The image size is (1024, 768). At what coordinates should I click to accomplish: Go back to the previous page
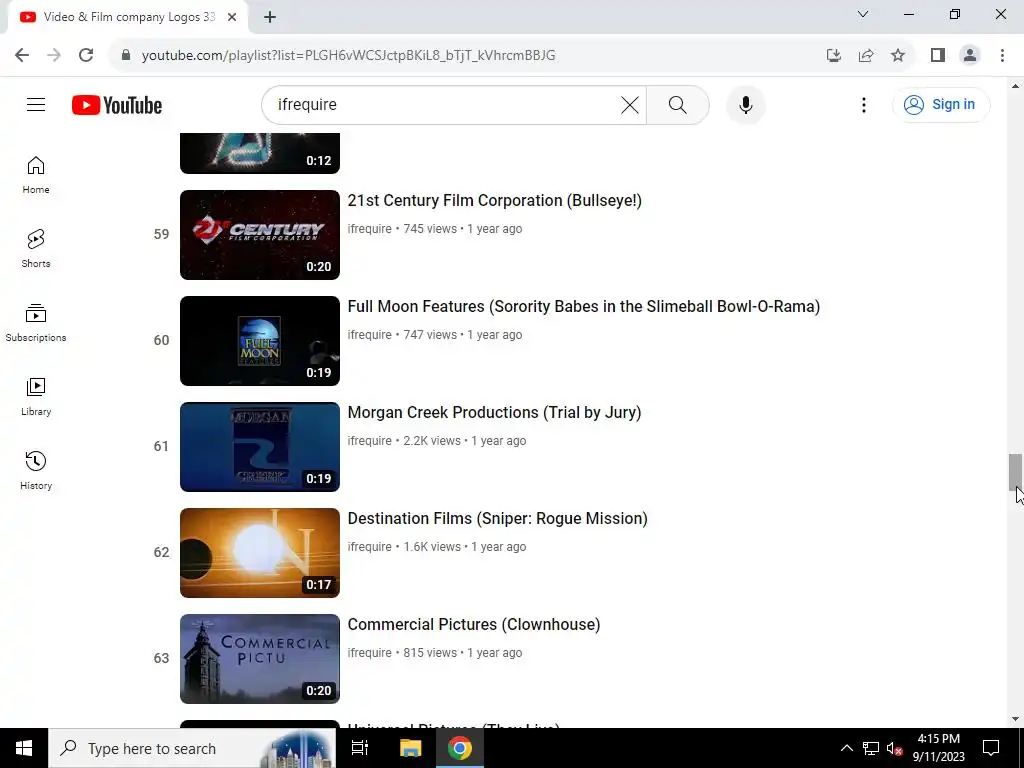pos(22,55)
